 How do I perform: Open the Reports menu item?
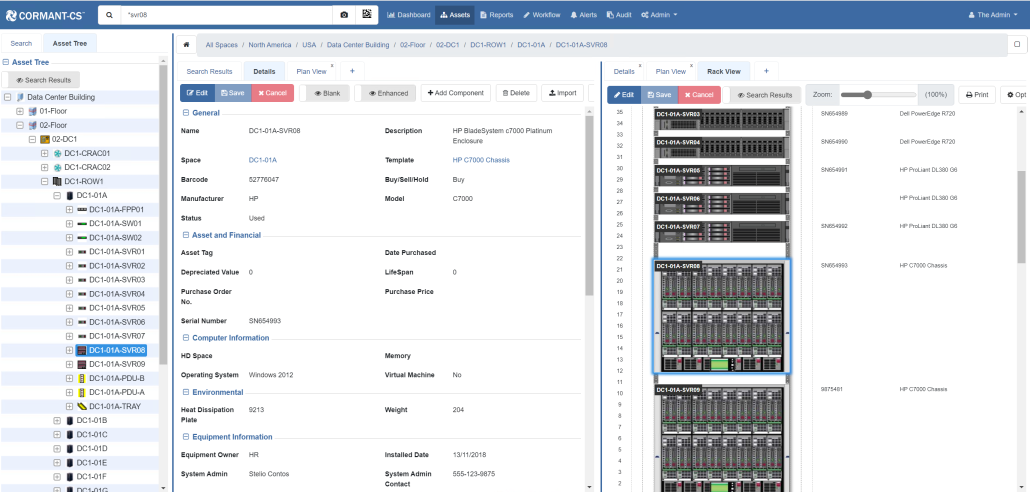tap(496, 15)
